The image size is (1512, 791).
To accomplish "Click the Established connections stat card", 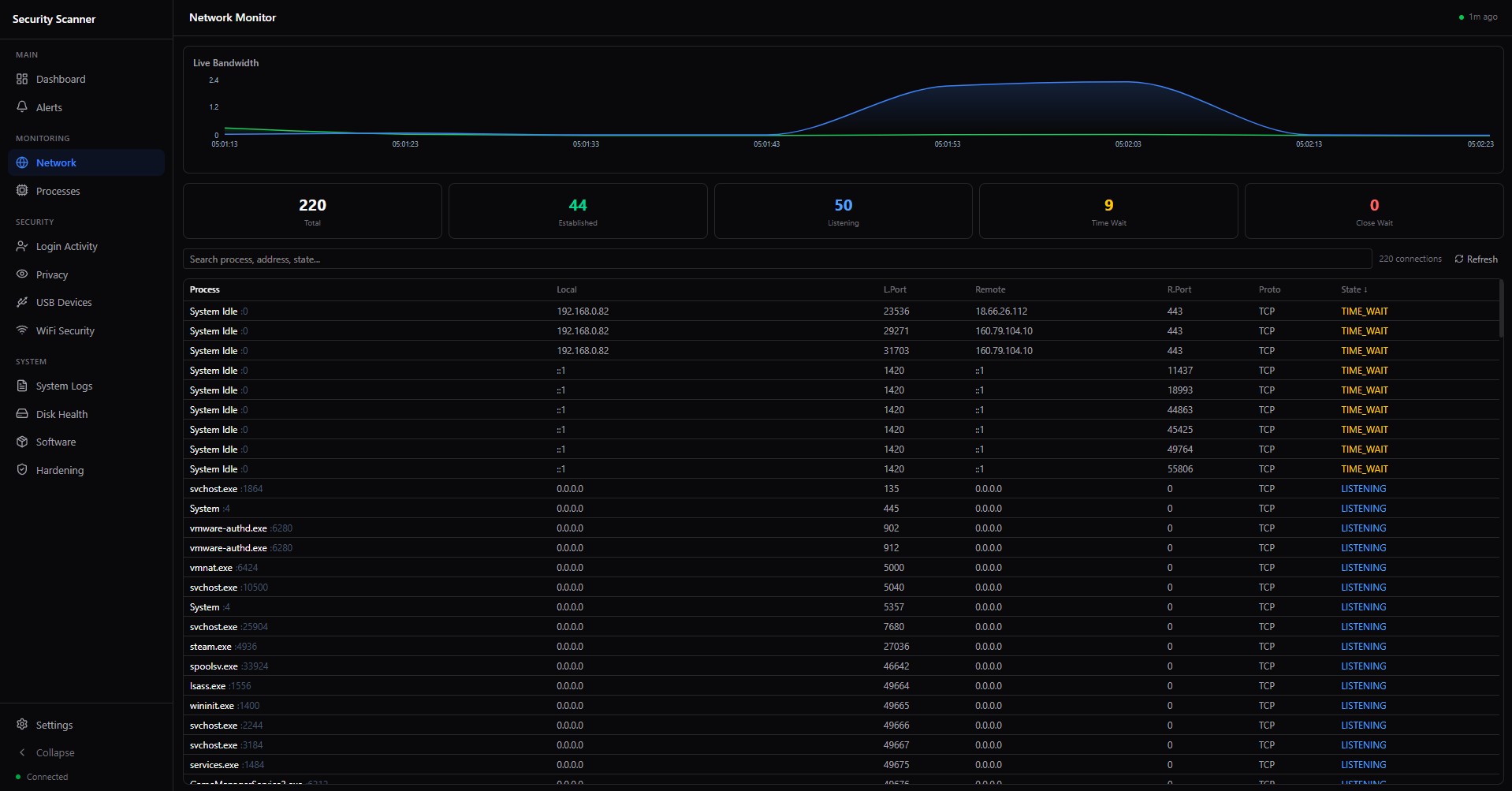I will pos(578,211).
